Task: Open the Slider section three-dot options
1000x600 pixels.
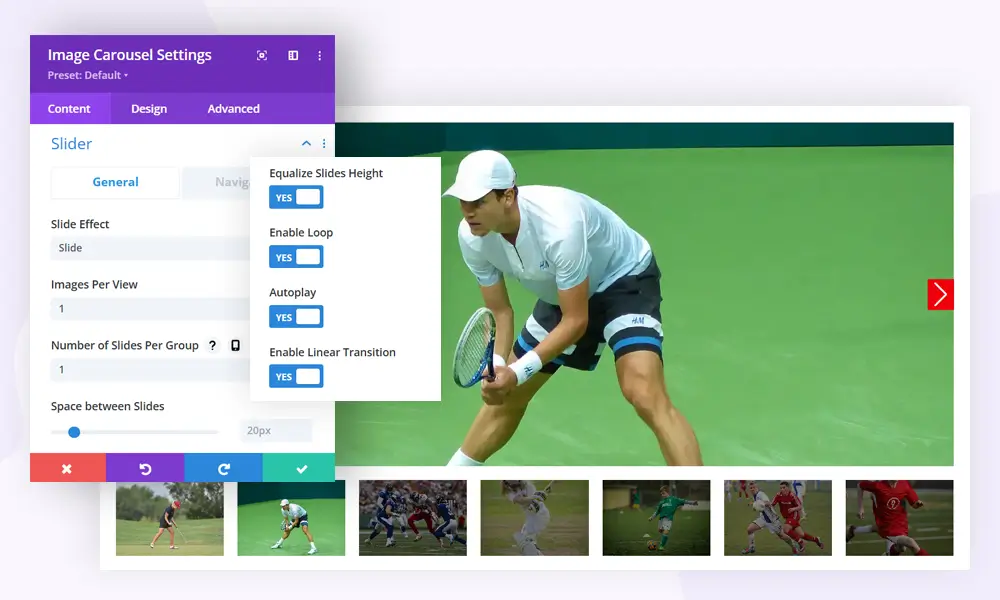Action: [324, 143]
